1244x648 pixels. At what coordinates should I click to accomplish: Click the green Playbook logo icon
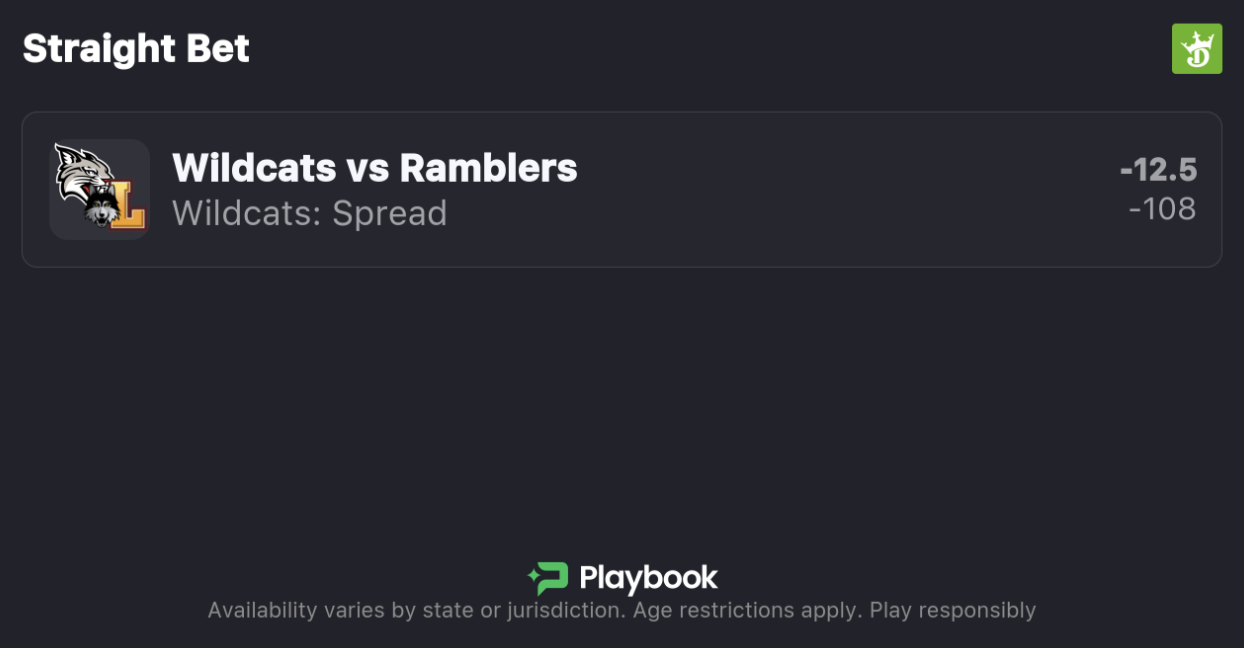pyautogui.click(x=548, y=578)
